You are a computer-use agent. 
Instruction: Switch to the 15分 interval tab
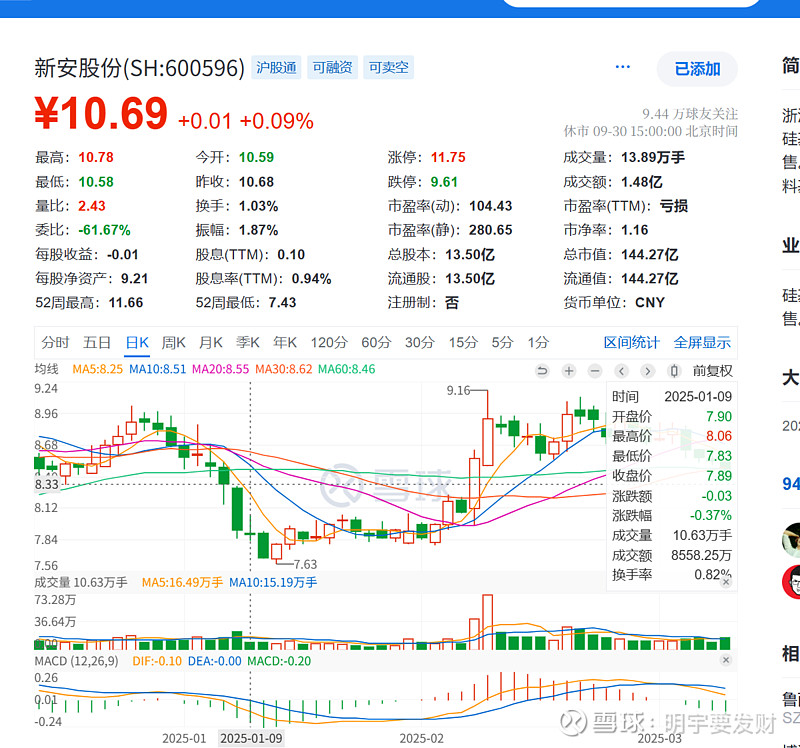pos(463,342)
